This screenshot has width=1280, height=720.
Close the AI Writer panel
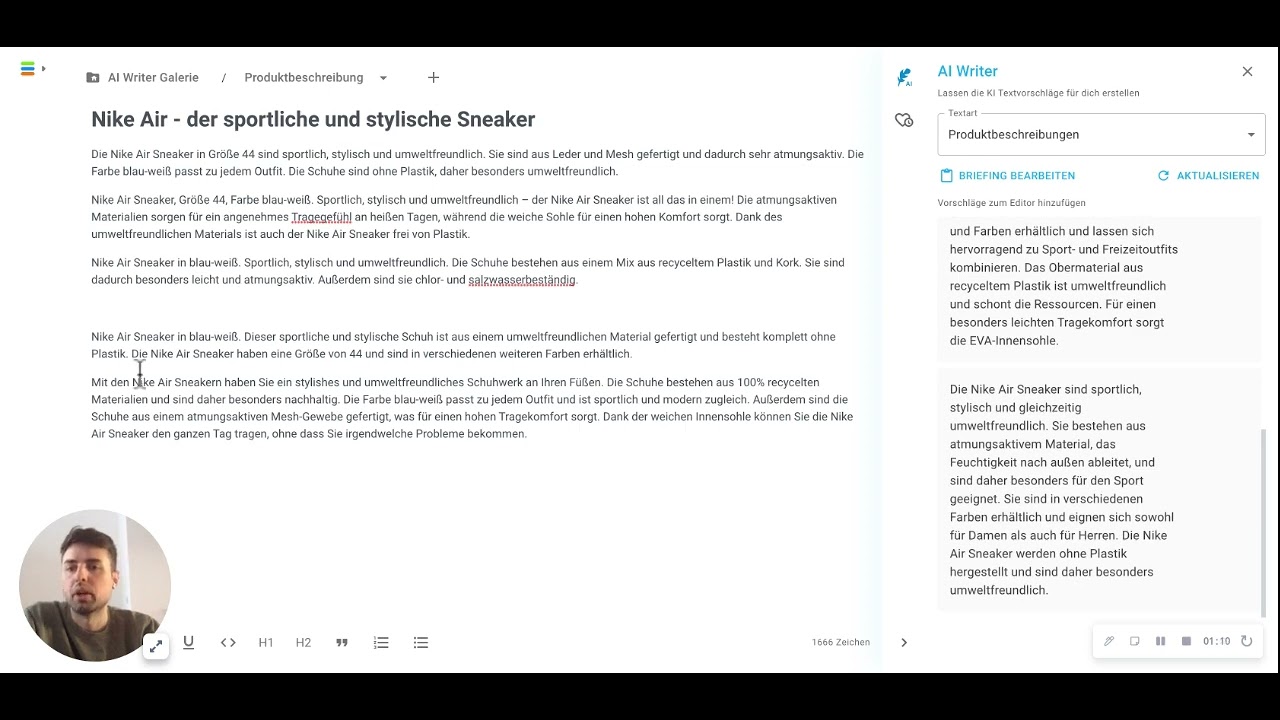tap(1247, 71)
